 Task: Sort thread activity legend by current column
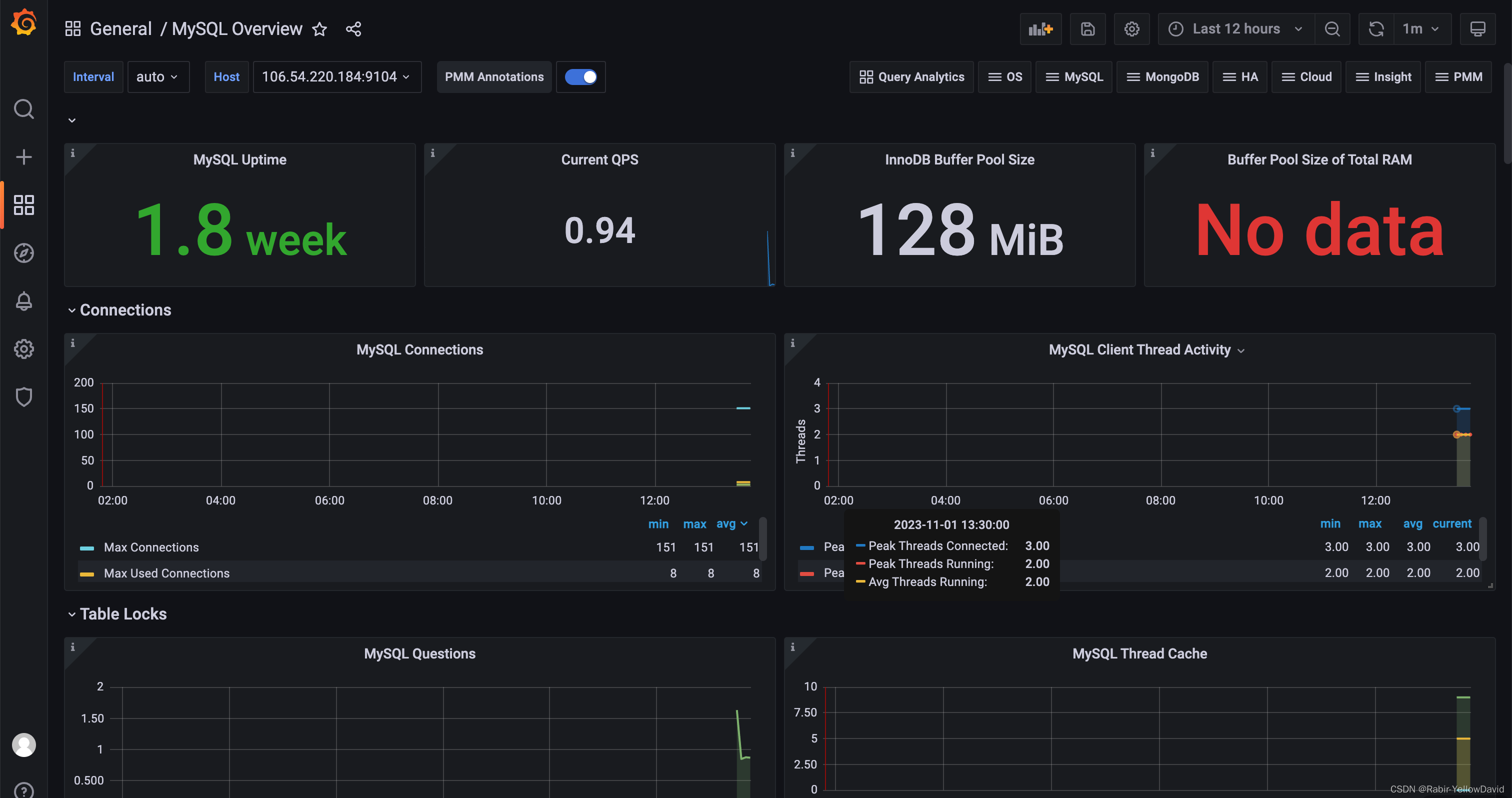point(1451,523)
